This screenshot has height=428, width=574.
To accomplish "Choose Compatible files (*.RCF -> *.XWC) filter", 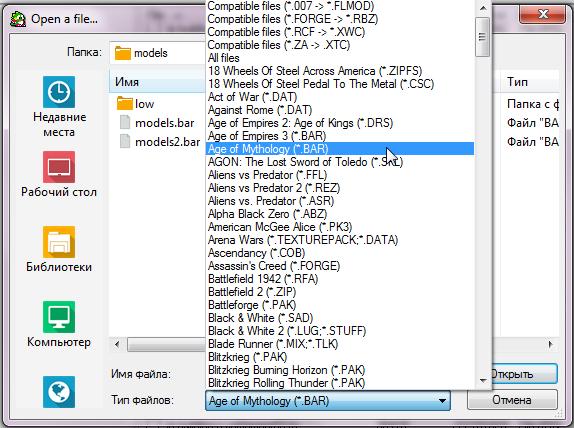I will (340, 32).
